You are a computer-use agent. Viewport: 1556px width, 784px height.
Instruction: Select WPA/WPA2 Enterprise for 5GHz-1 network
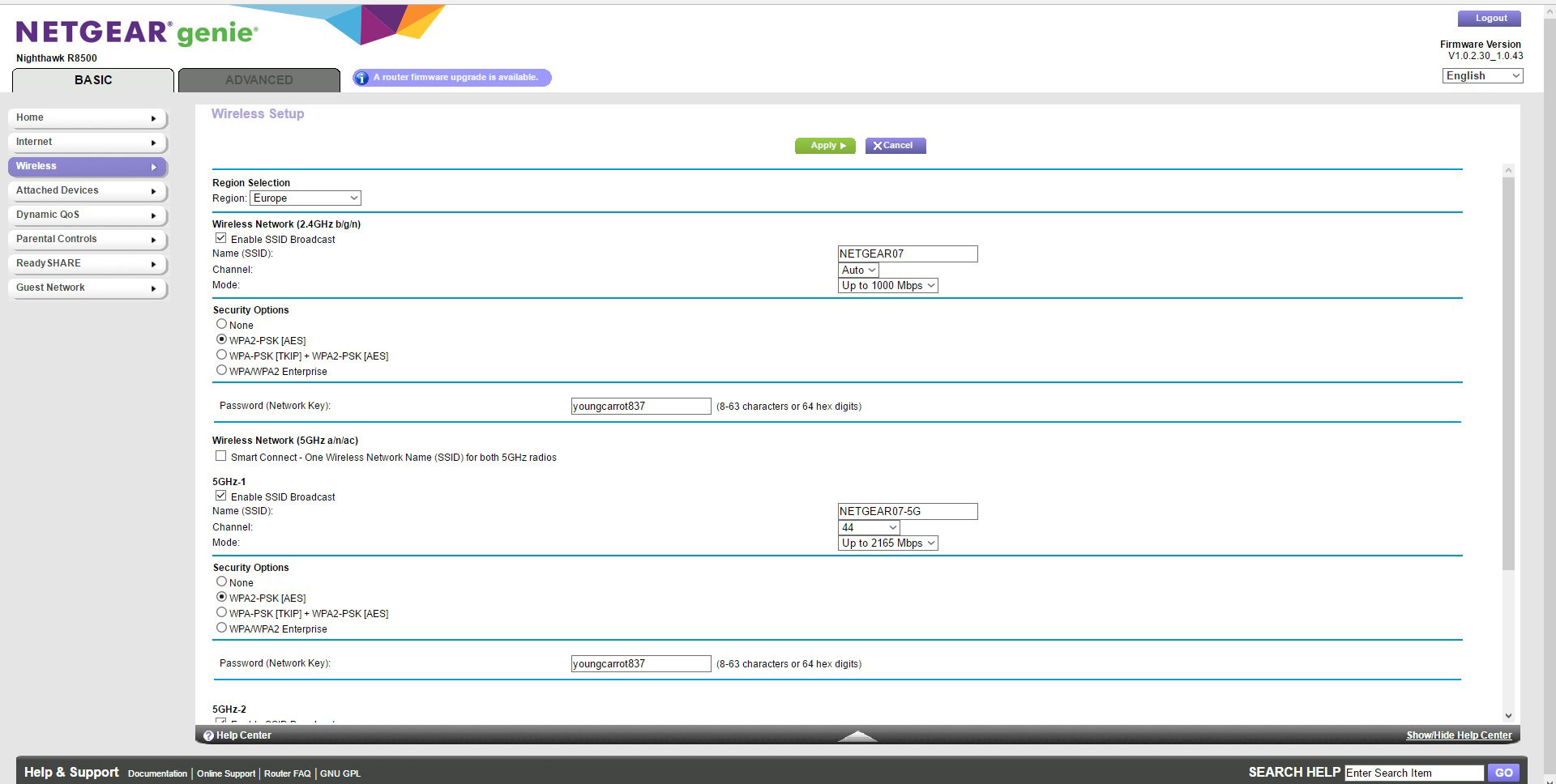pos(221,628)
